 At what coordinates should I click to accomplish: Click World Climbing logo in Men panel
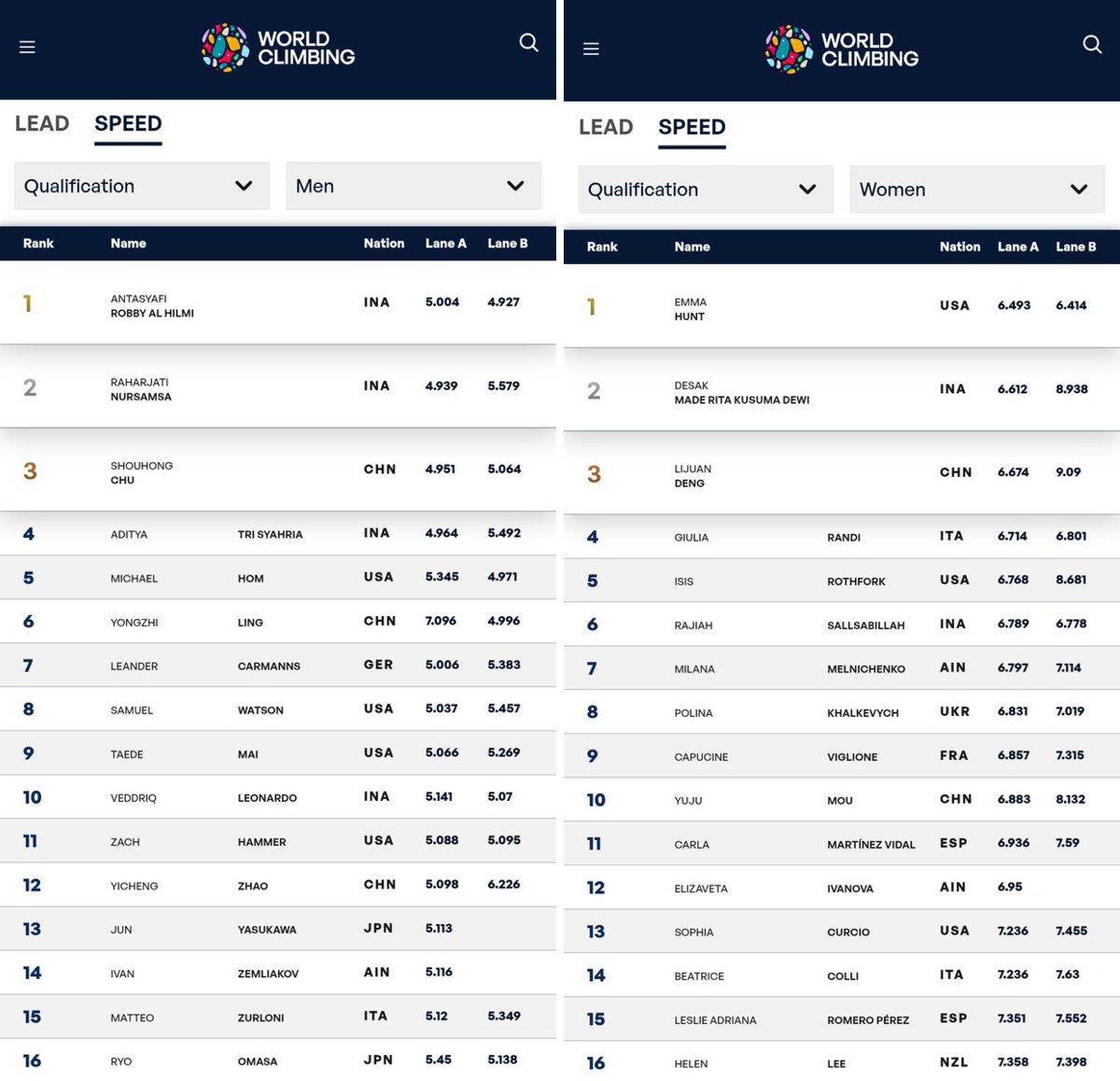pyautogui.click(x=278, y=48)
